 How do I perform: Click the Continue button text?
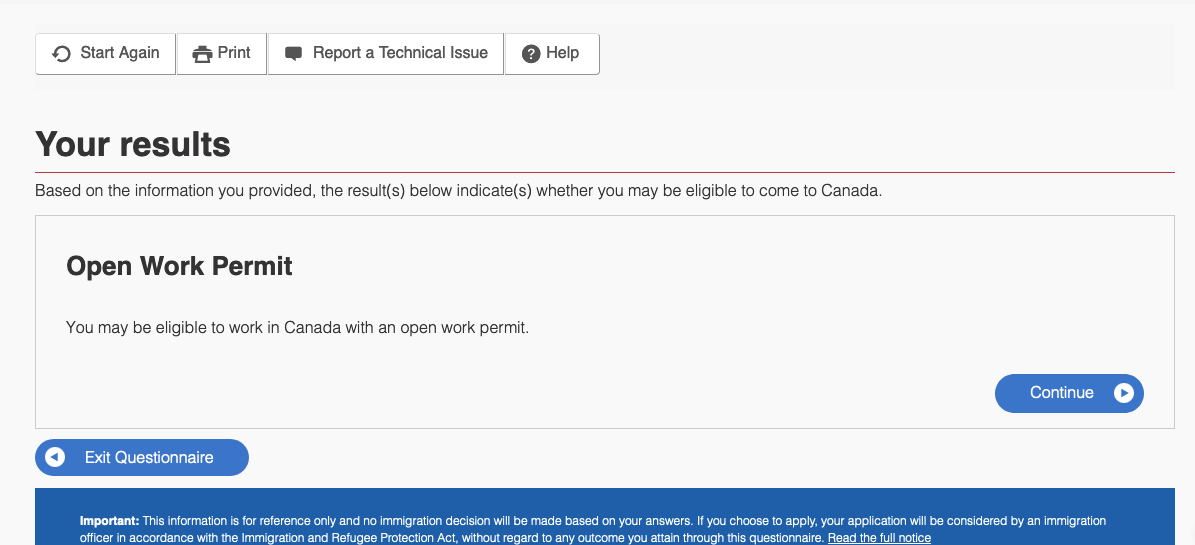coord(1062,393)
